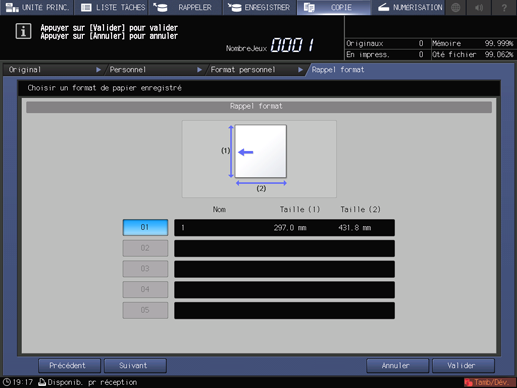Select registered format slot 02

click(x=145, y=248)
